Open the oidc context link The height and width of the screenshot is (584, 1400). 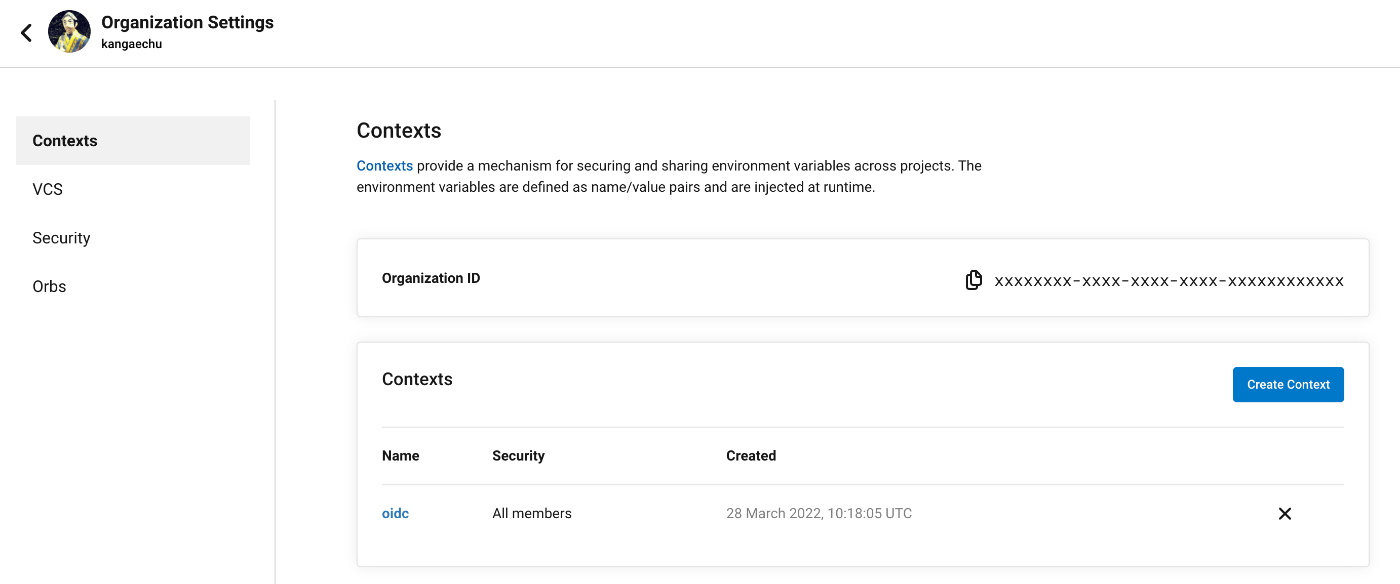click(395, 514)
